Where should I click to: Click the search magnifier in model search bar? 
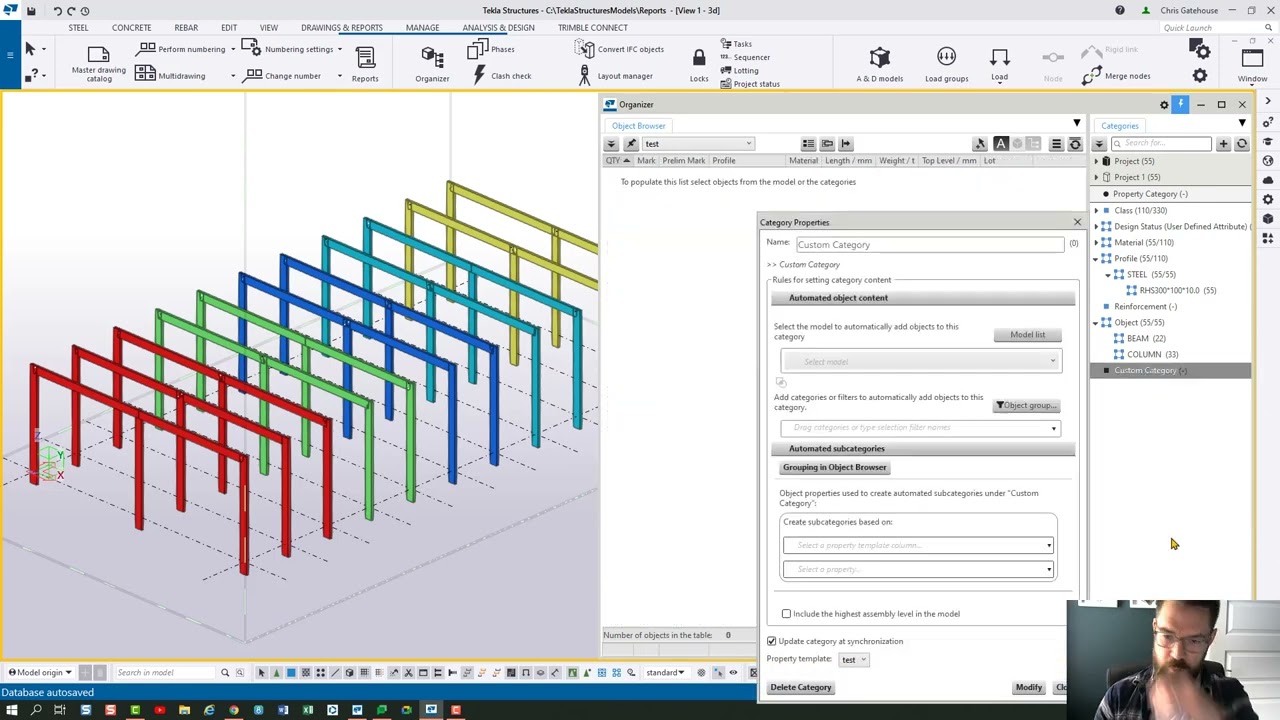225,672
